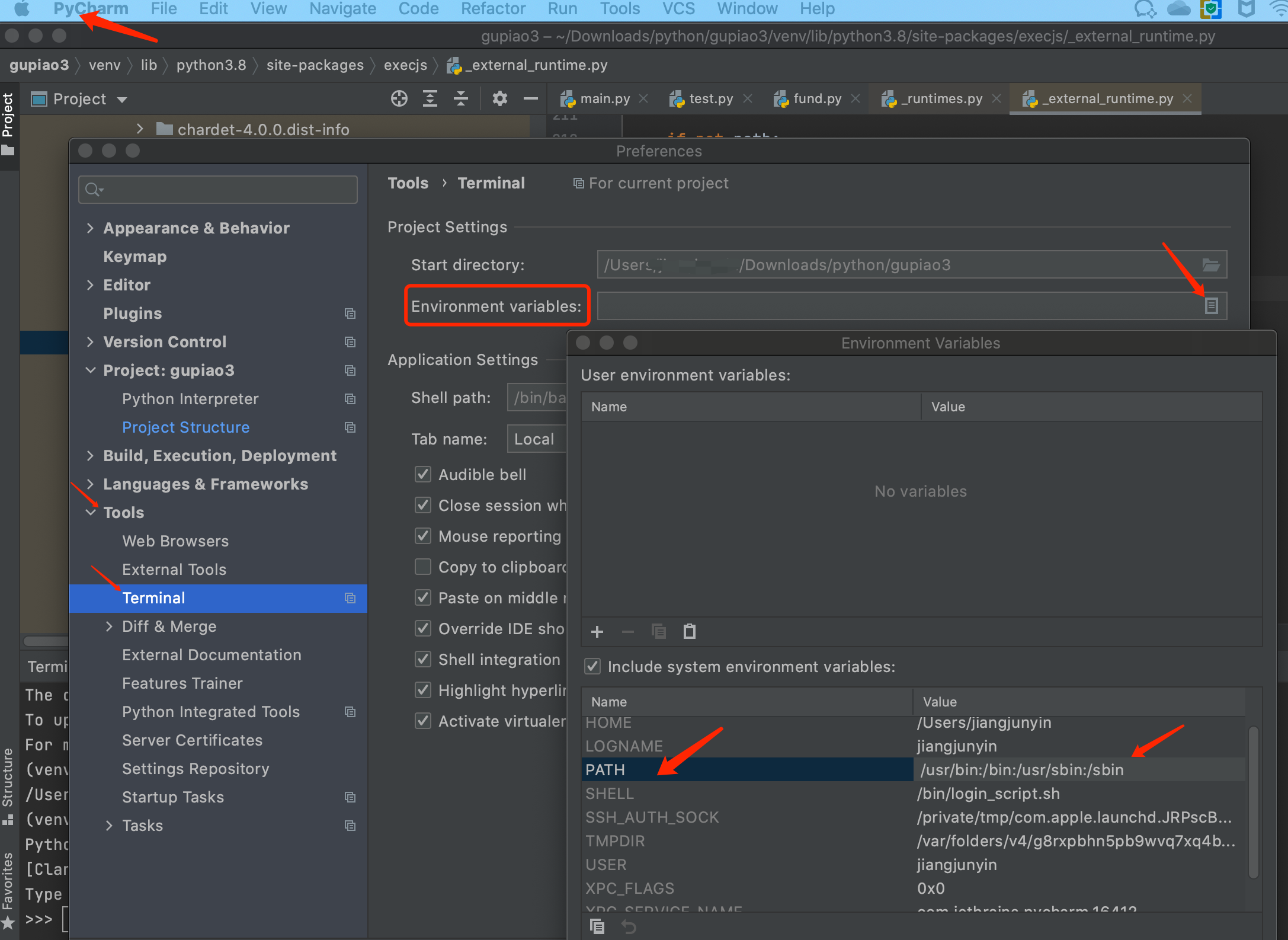
Task: Toggle the Audible bell checkbox
Action: [x=422, y=474]
